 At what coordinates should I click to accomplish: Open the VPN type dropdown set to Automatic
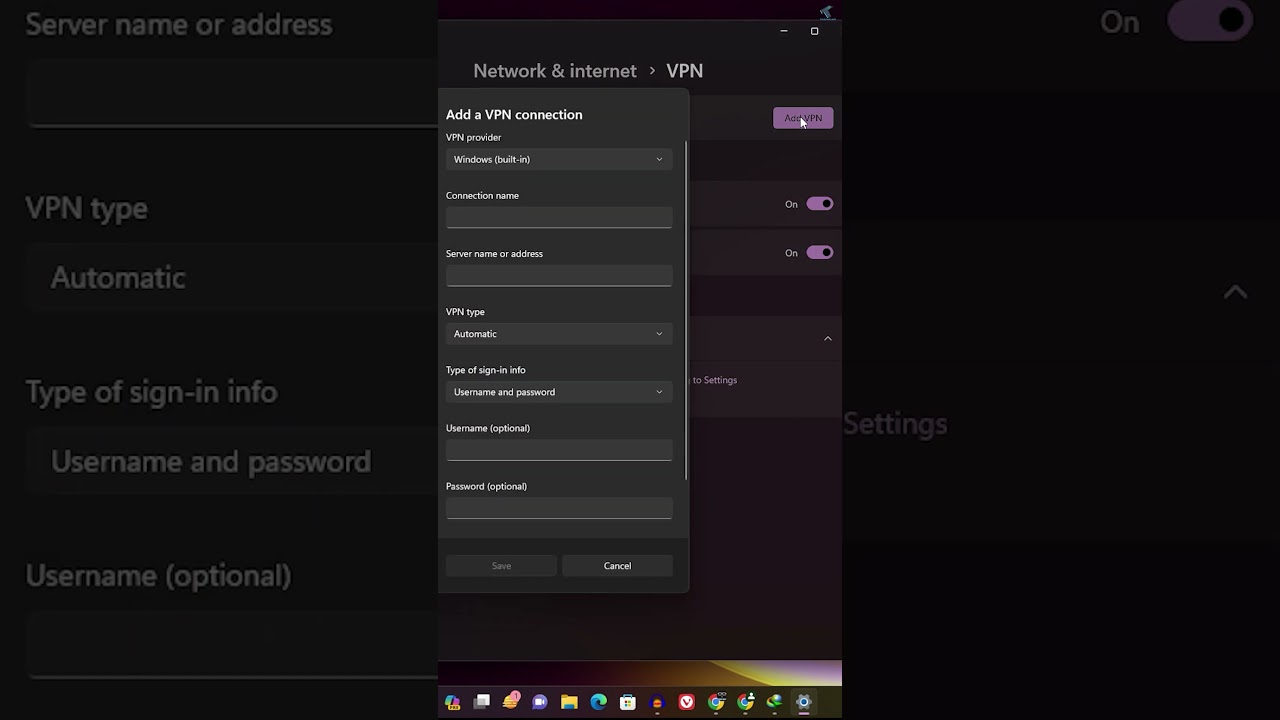click(559, 334)
